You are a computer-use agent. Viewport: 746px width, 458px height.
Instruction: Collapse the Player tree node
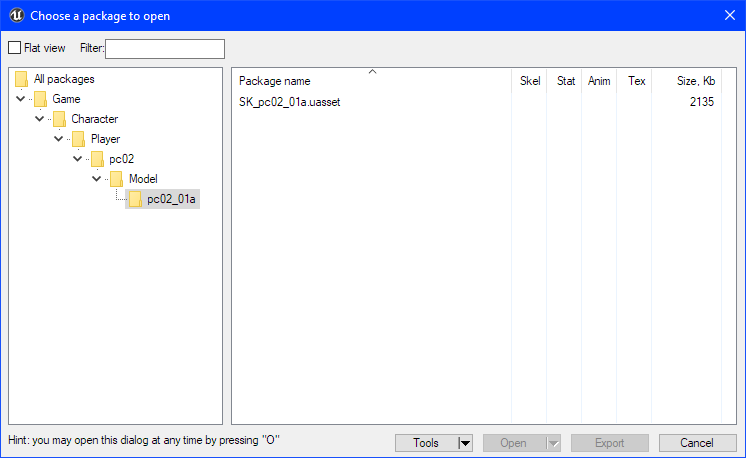(x=59, y=139)
